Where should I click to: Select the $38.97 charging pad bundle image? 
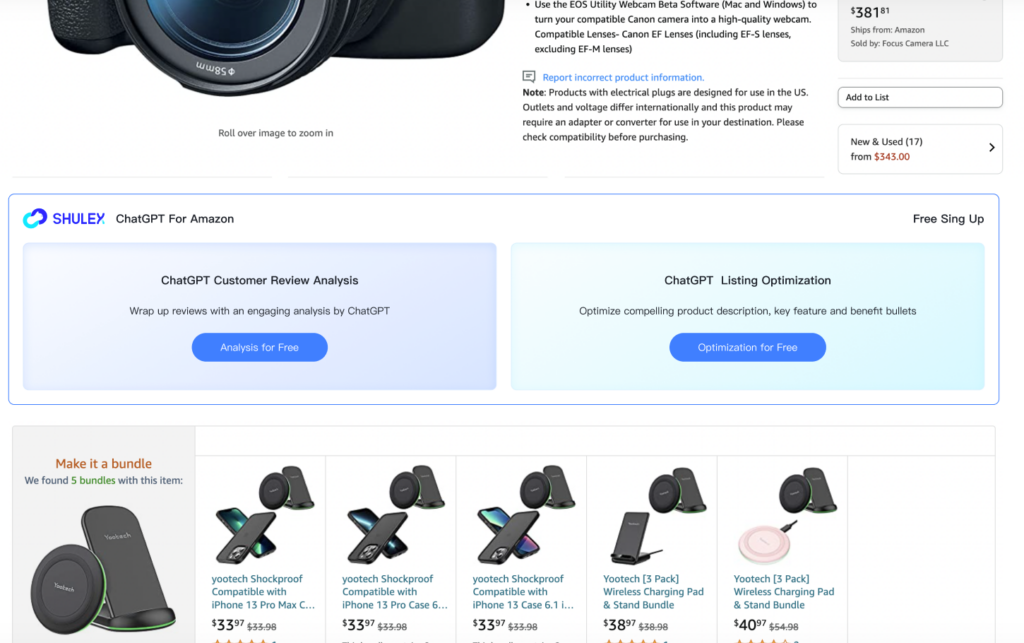click(657, 514)
